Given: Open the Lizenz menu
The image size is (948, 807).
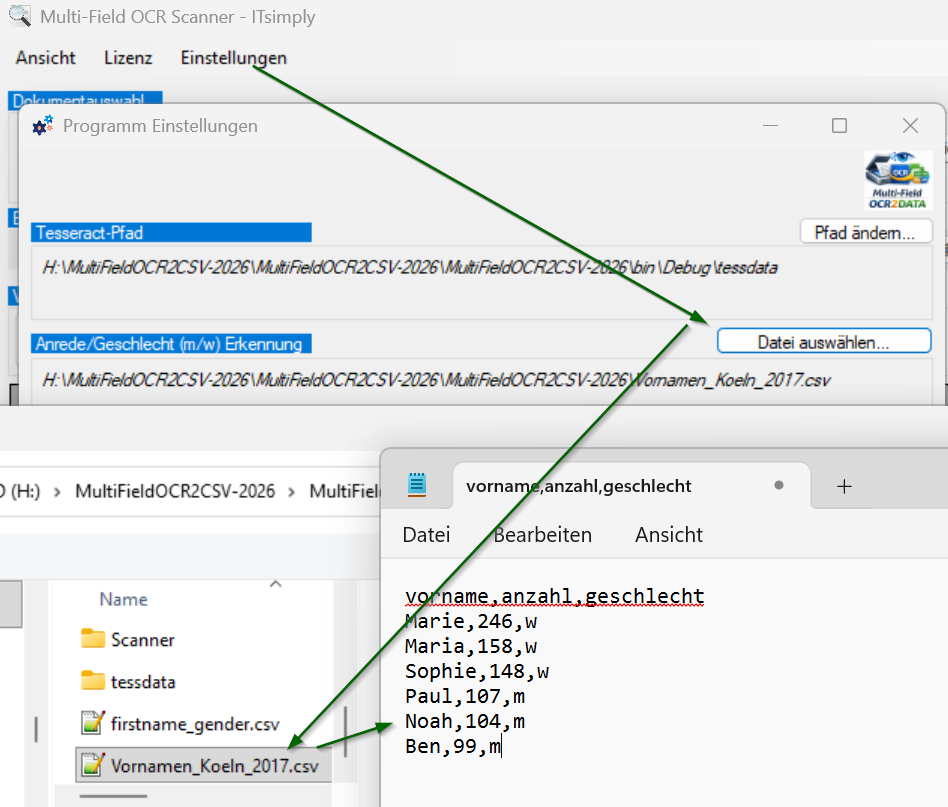Looking at the screenshot, I should [128, 58].
